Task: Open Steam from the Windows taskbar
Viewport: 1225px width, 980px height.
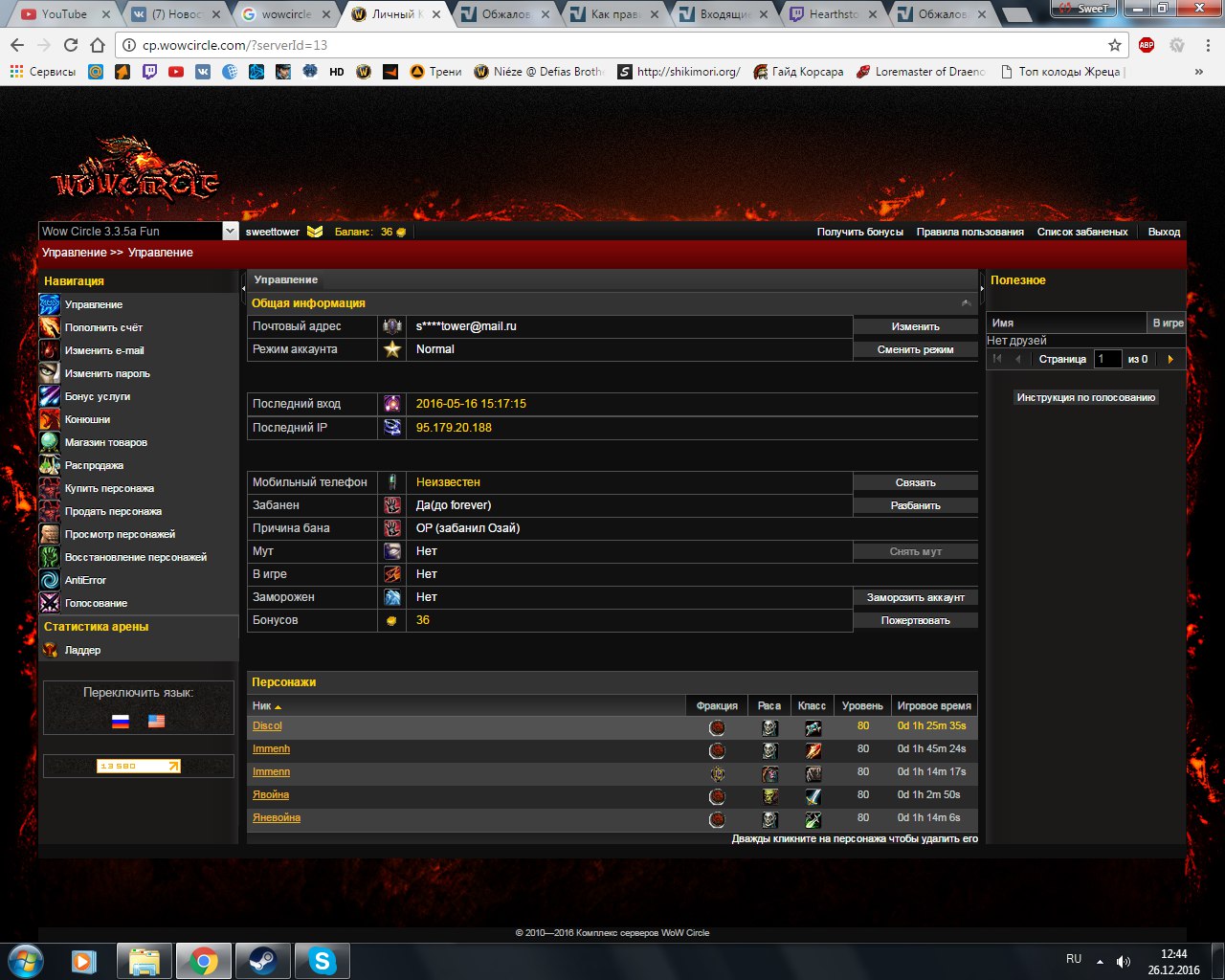Action: [262, 960]
